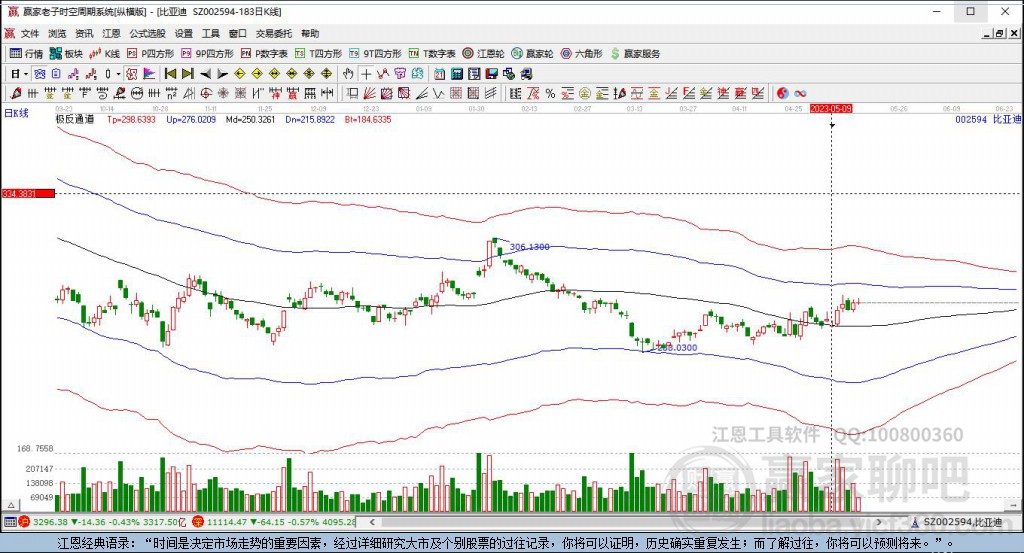Open the calendar icon showing 21

(440, 74)
